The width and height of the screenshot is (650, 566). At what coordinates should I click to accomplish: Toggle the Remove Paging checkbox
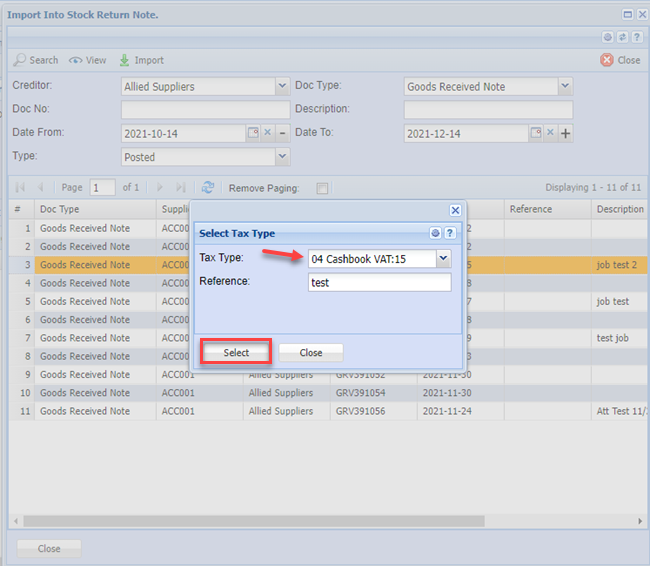coord(322,188)
